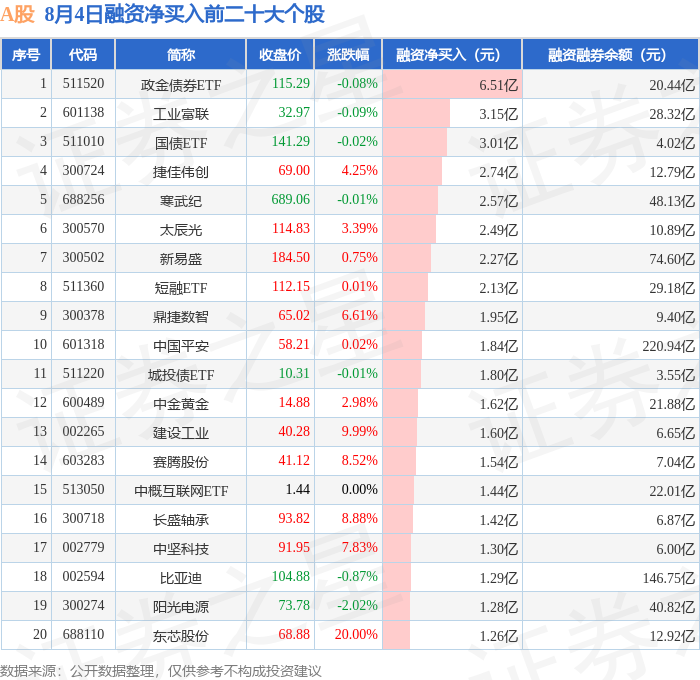Click closing price 141.29
Viewport: 700px width, 680px height.
tap(291, 142)
